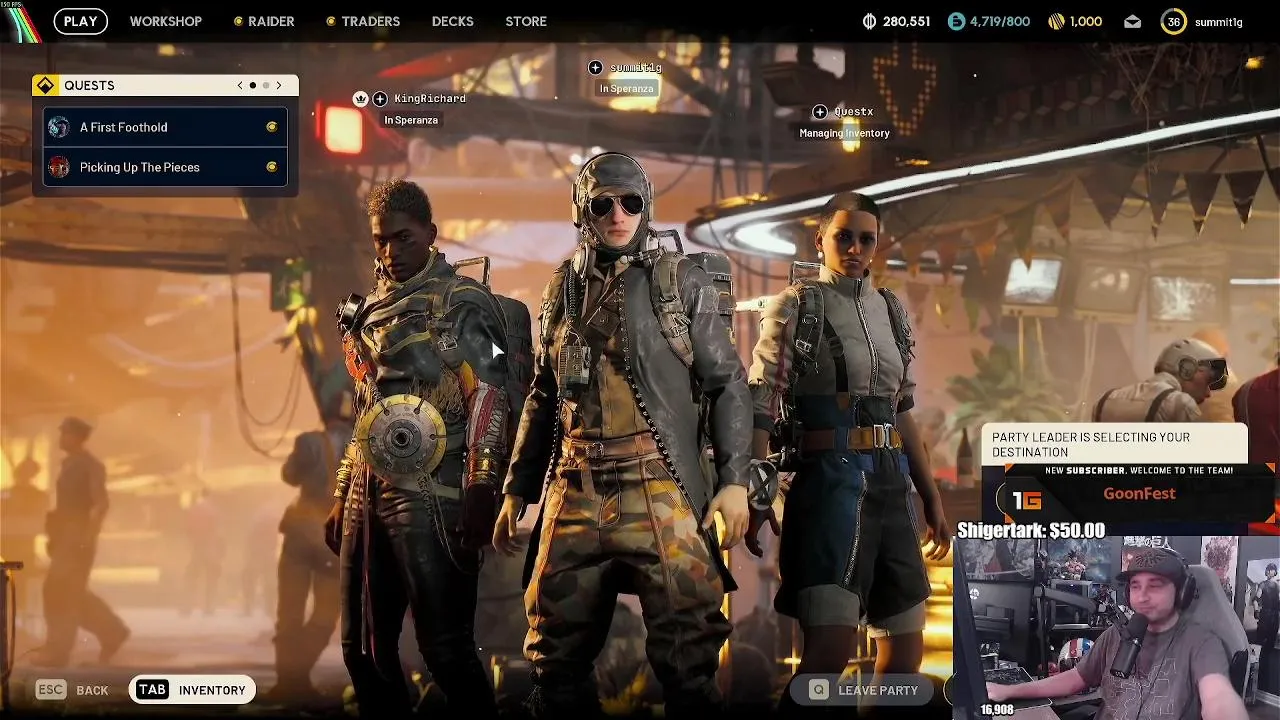Click the gold cred currency icon
The image size is (1280, 720).
tap(1056, 21)
